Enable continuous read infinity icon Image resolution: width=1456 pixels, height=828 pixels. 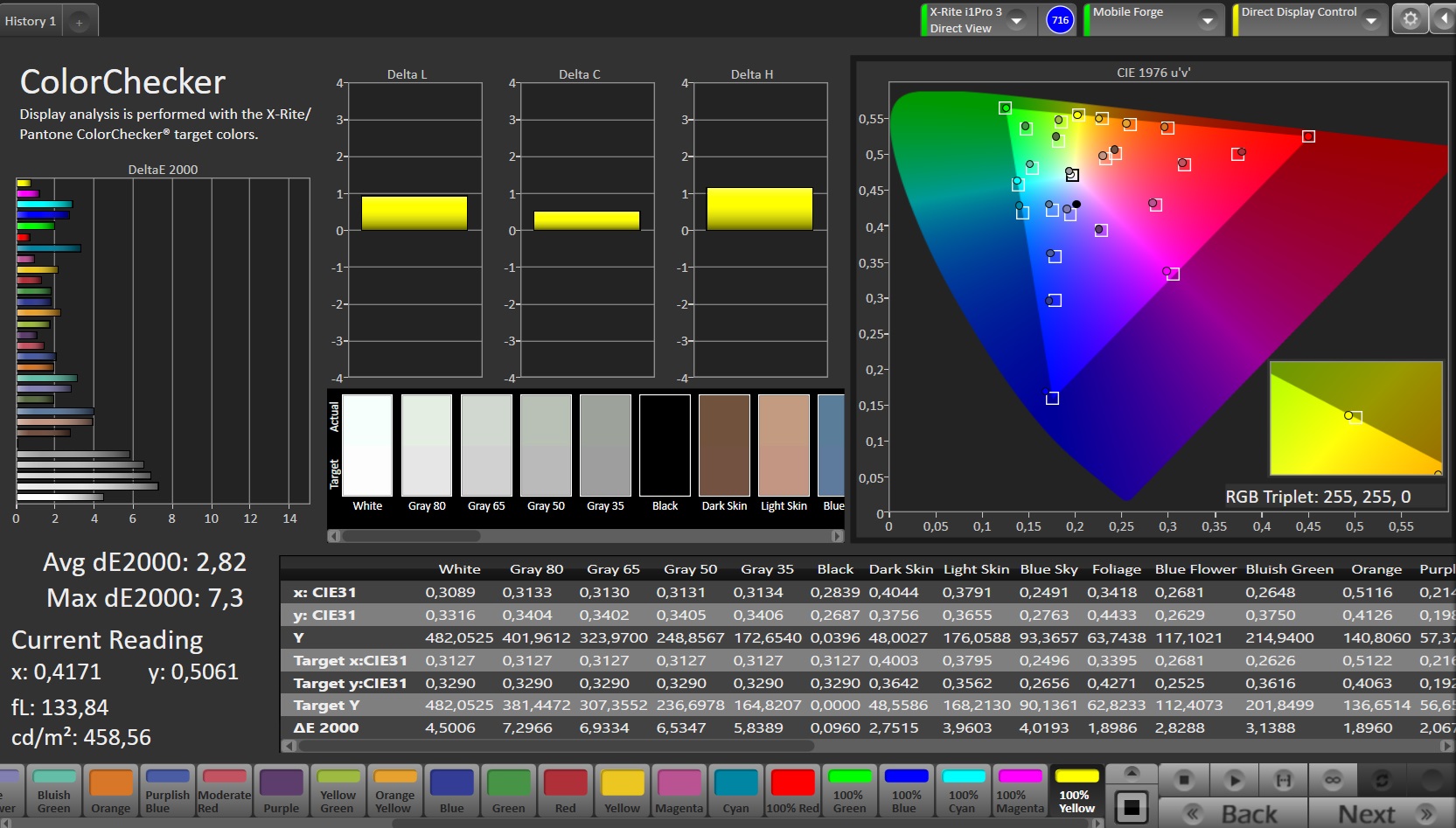tap(1333, 779)
